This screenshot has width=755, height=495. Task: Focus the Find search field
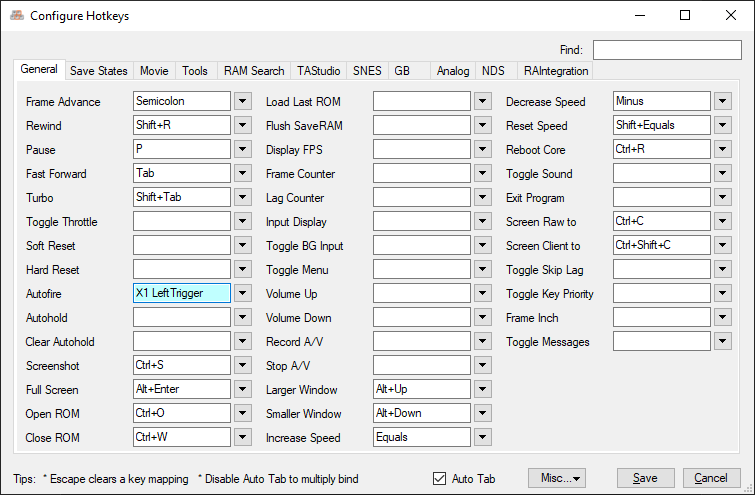667,50
